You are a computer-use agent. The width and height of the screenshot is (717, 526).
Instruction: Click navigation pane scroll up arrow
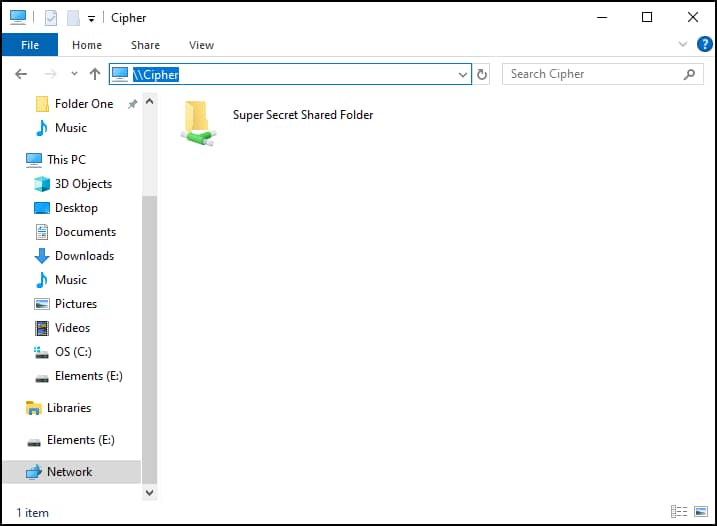tap(150, 102)
